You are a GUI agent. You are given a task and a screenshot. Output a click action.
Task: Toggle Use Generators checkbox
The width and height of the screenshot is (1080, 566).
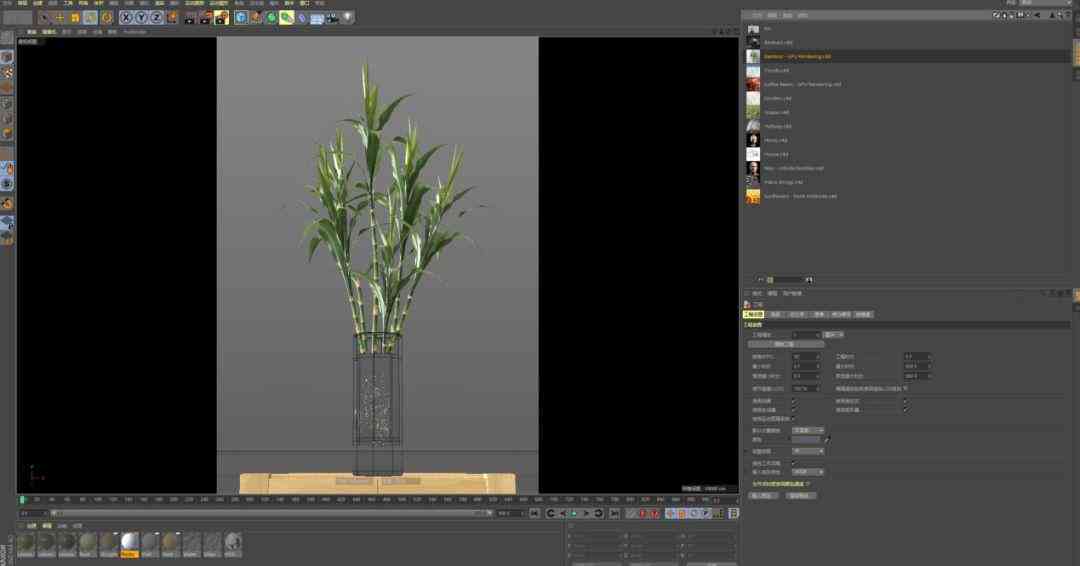(793, 410)
